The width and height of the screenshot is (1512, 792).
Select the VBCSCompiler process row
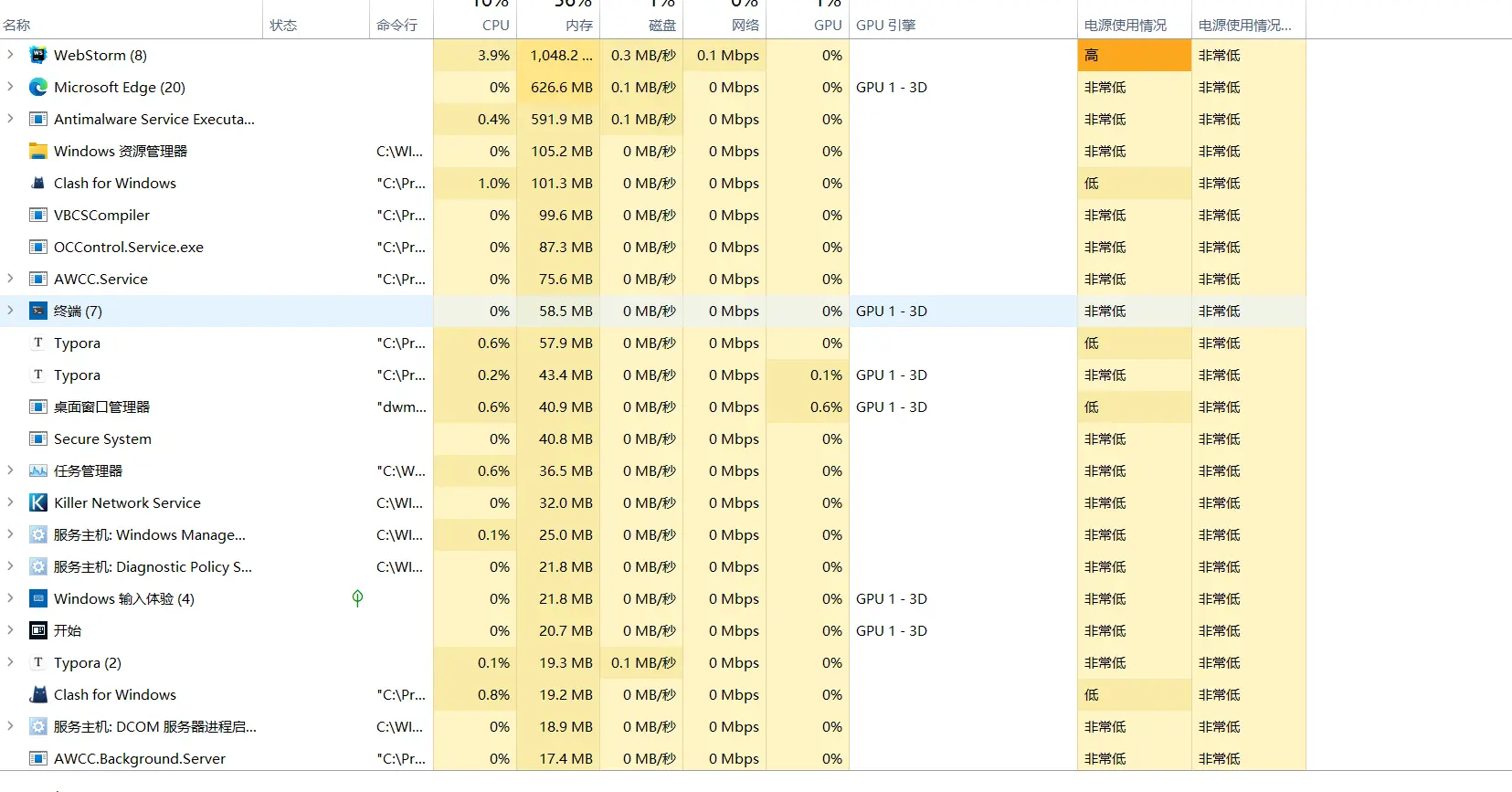101,215
